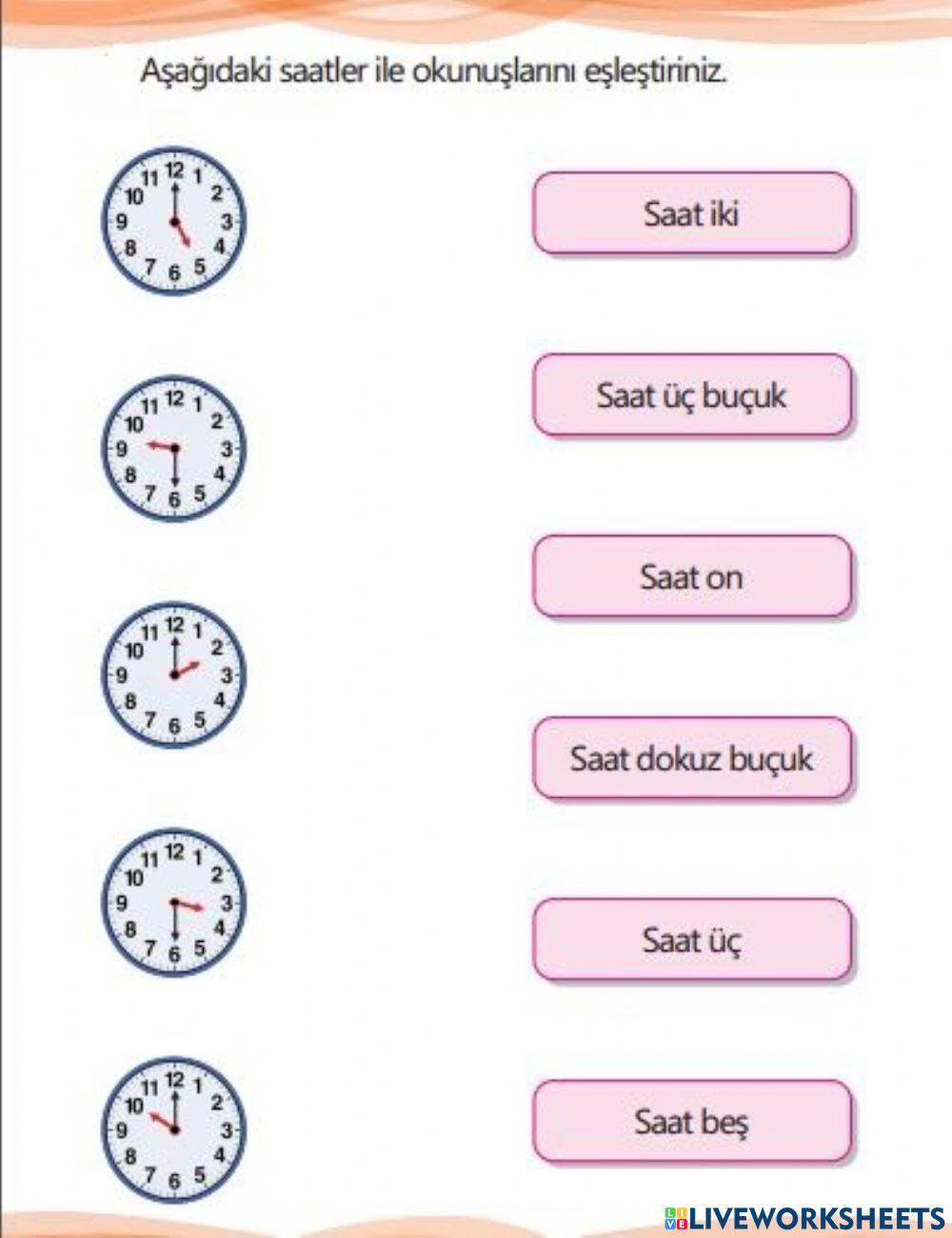This screenshot has width=952, height=1238.
Task: Select the clock showing half past nine
Action: pos(173,448)
